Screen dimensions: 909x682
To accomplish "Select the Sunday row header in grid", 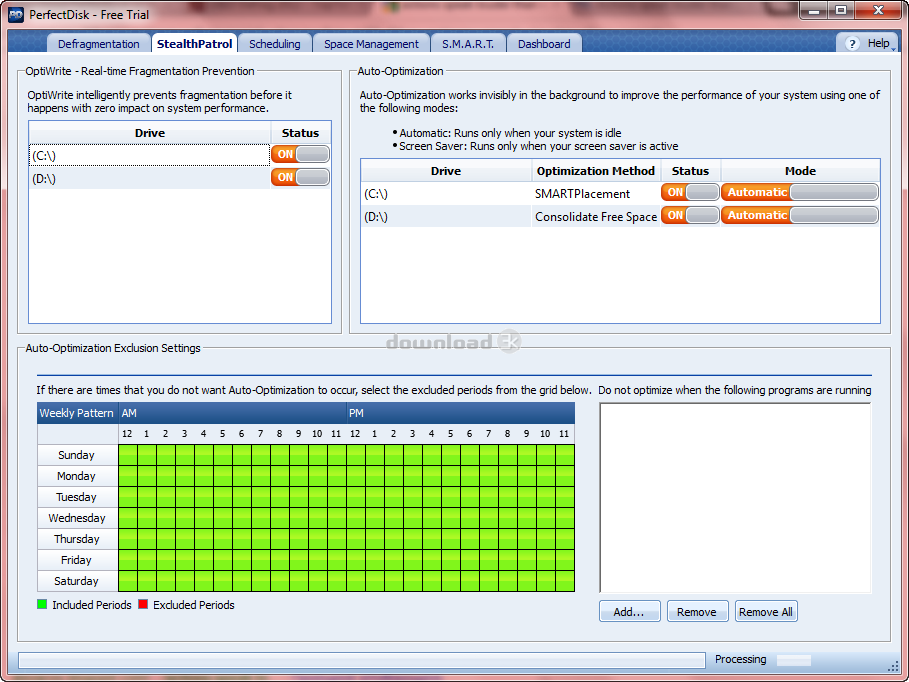I will [x=77, y=455].
